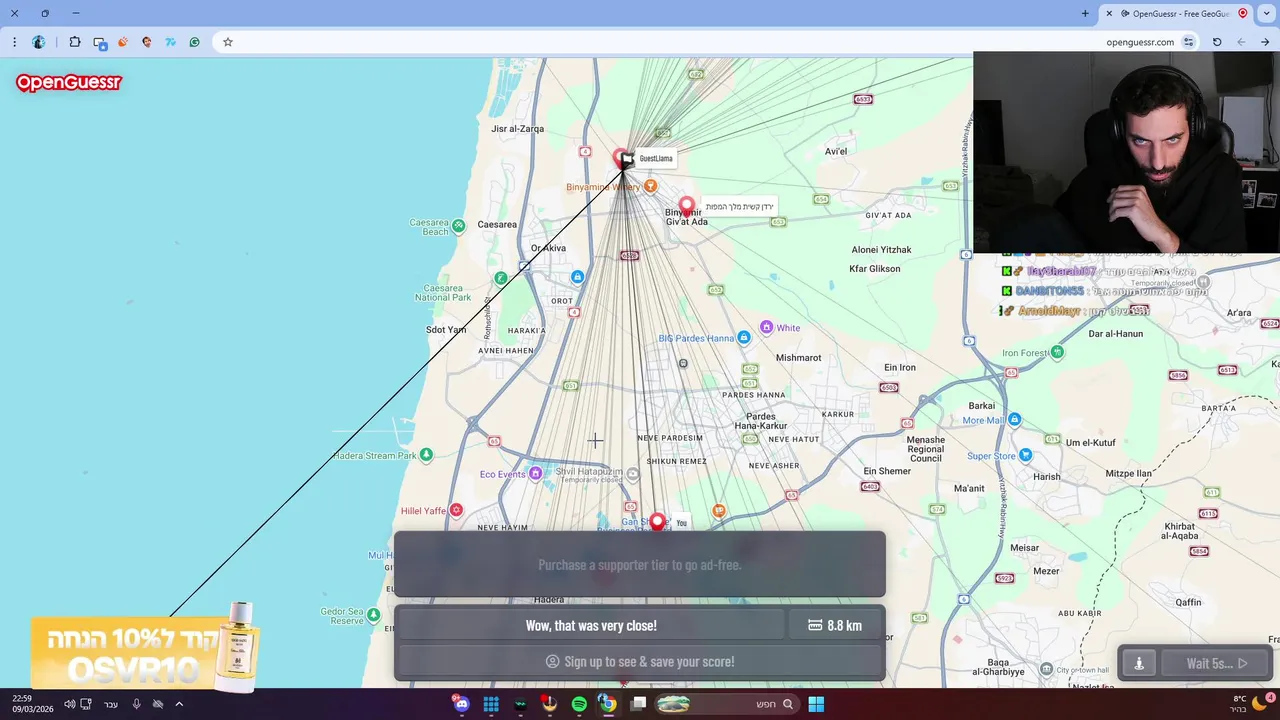
Task: Open Spotify from the taskbar
Action: [x=579, y=704]
